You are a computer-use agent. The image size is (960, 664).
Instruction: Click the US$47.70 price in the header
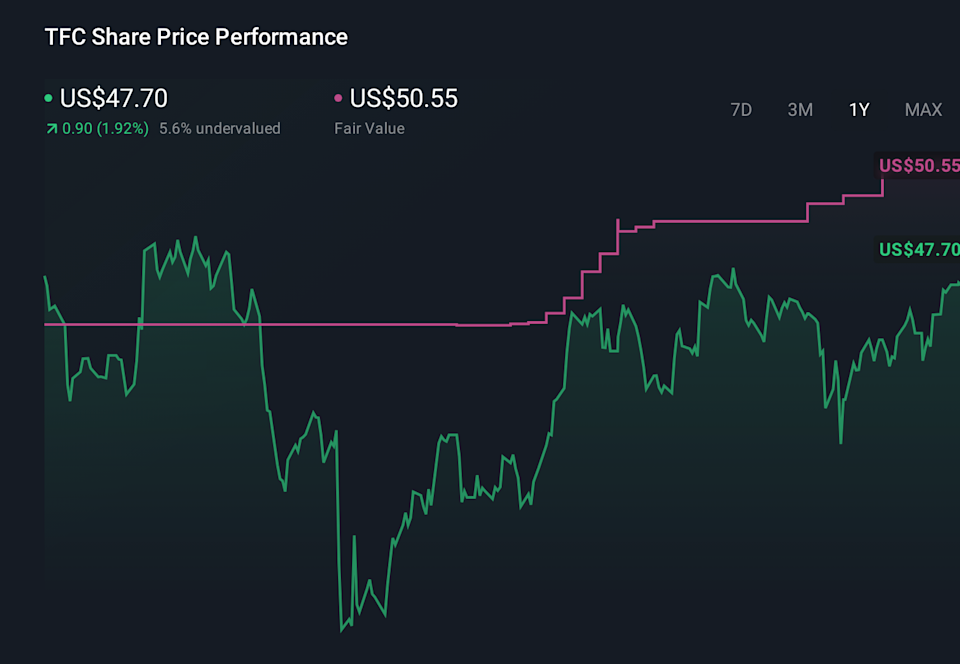point(114,98)
